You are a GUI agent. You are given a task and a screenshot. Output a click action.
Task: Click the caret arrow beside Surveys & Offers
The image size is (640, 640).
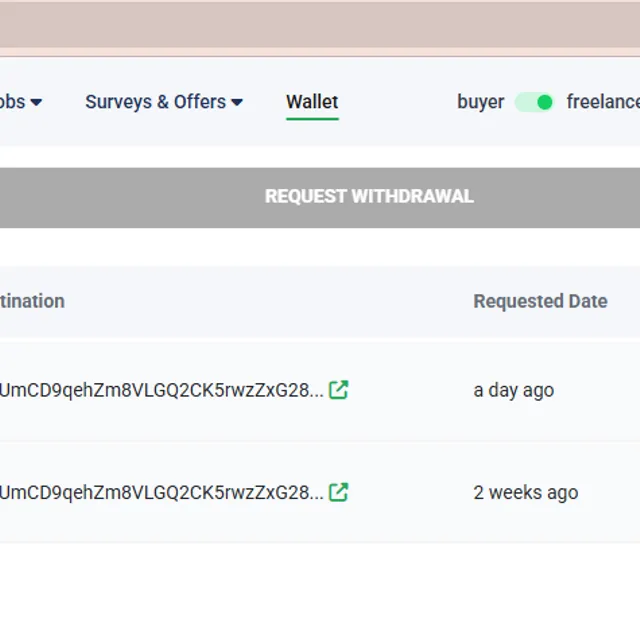[x=237, y=102]
